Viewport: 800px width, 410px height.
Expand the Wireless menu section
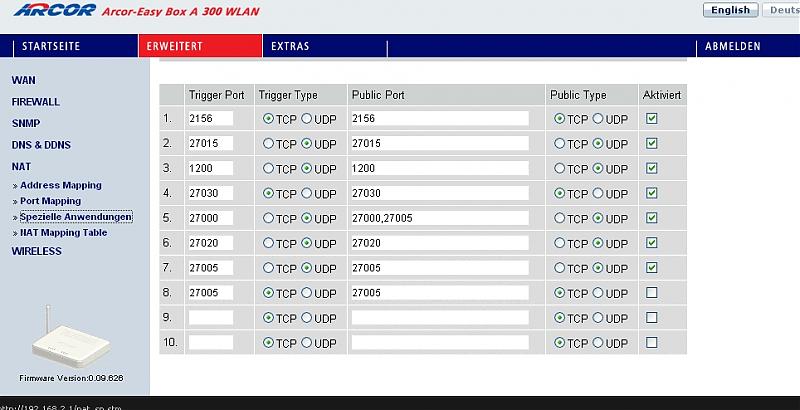click(x=37, y=251)
